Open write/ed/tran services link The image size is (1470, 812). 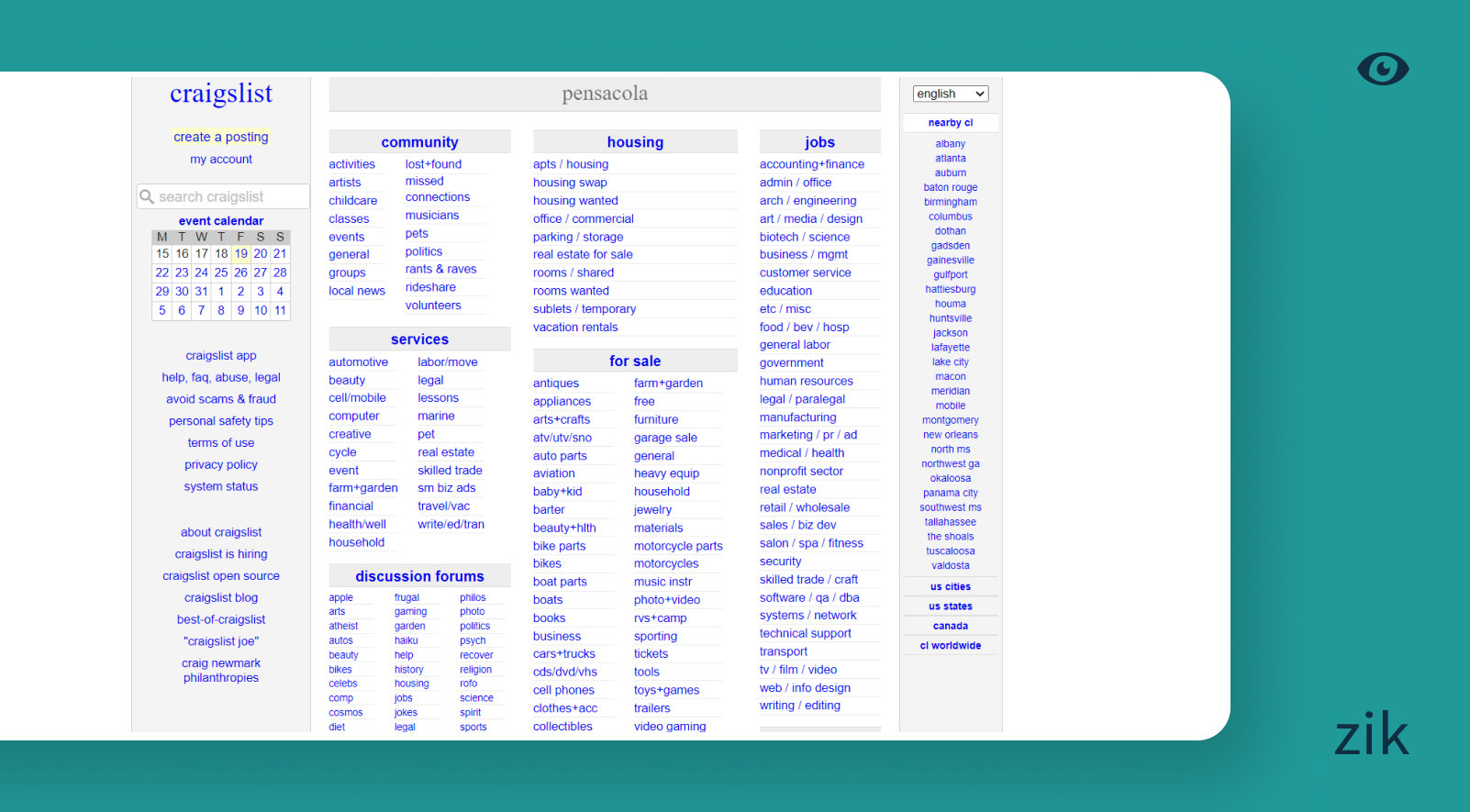451,525
